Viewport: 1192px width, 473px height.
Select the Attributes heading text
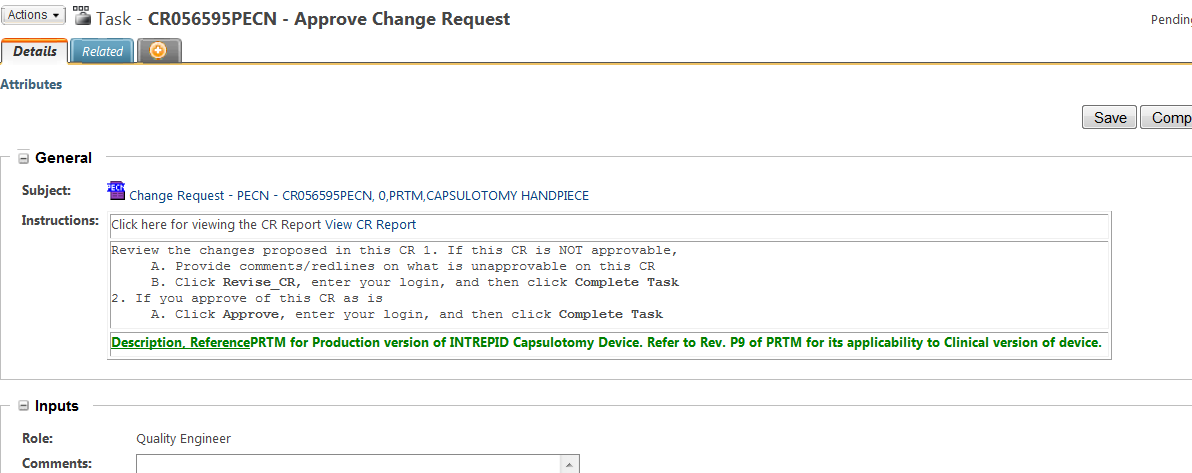pyautogui.click(x=31, y=84)
